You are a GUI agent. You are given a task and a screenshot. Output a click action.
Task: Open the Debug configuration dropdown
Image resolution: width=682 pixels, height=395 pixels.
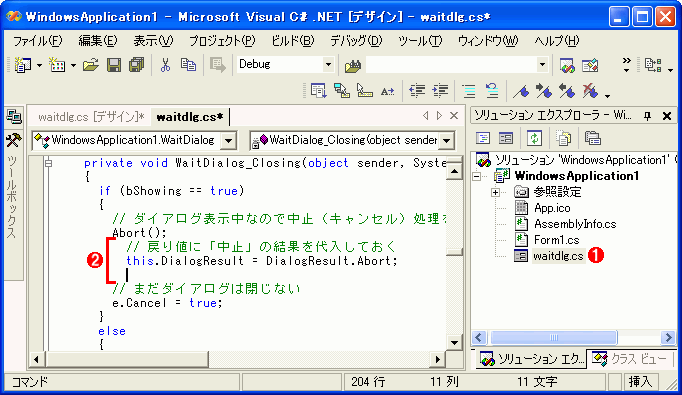coord(328,65)
